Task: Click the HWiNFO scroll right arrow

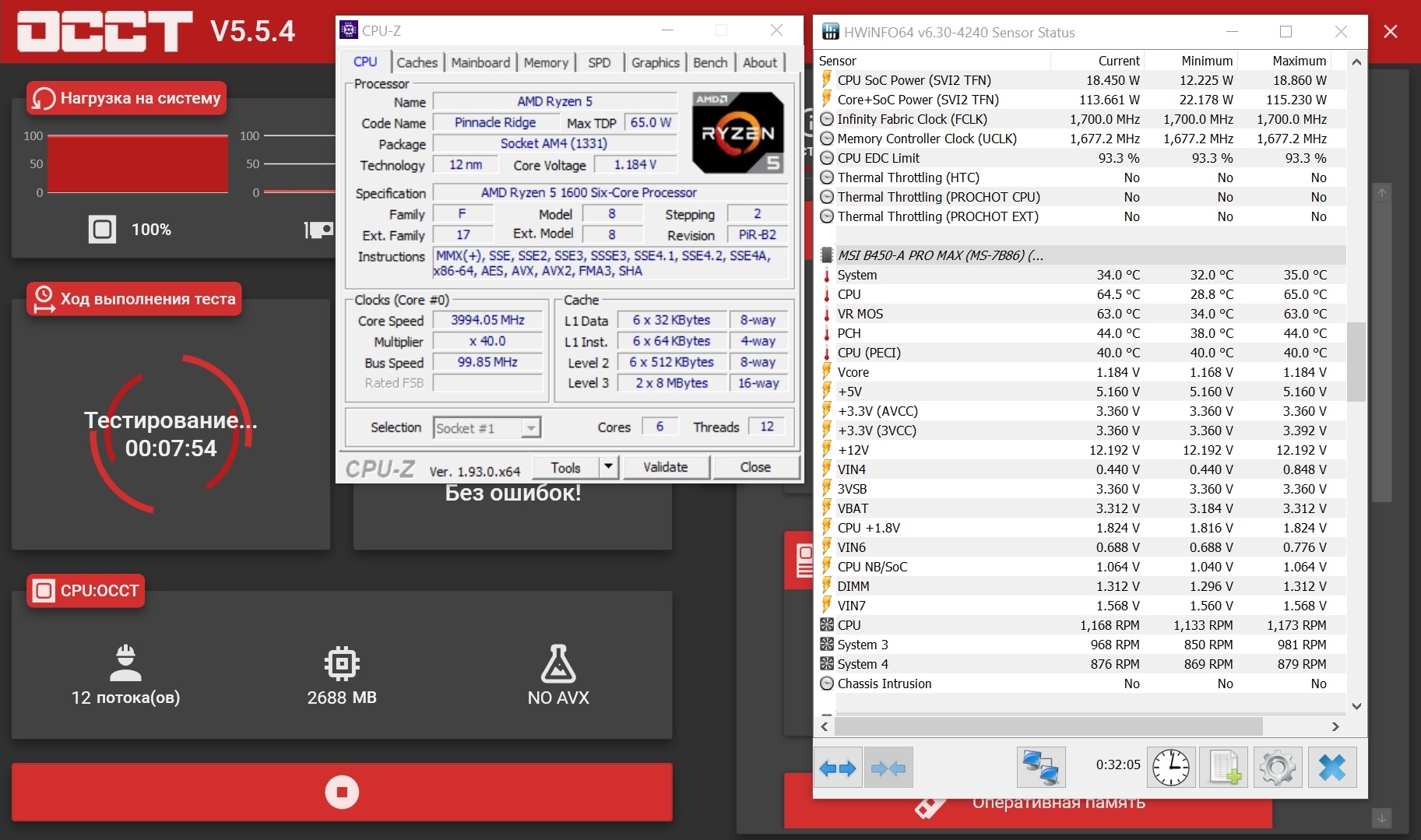Action: point(1335,726)
